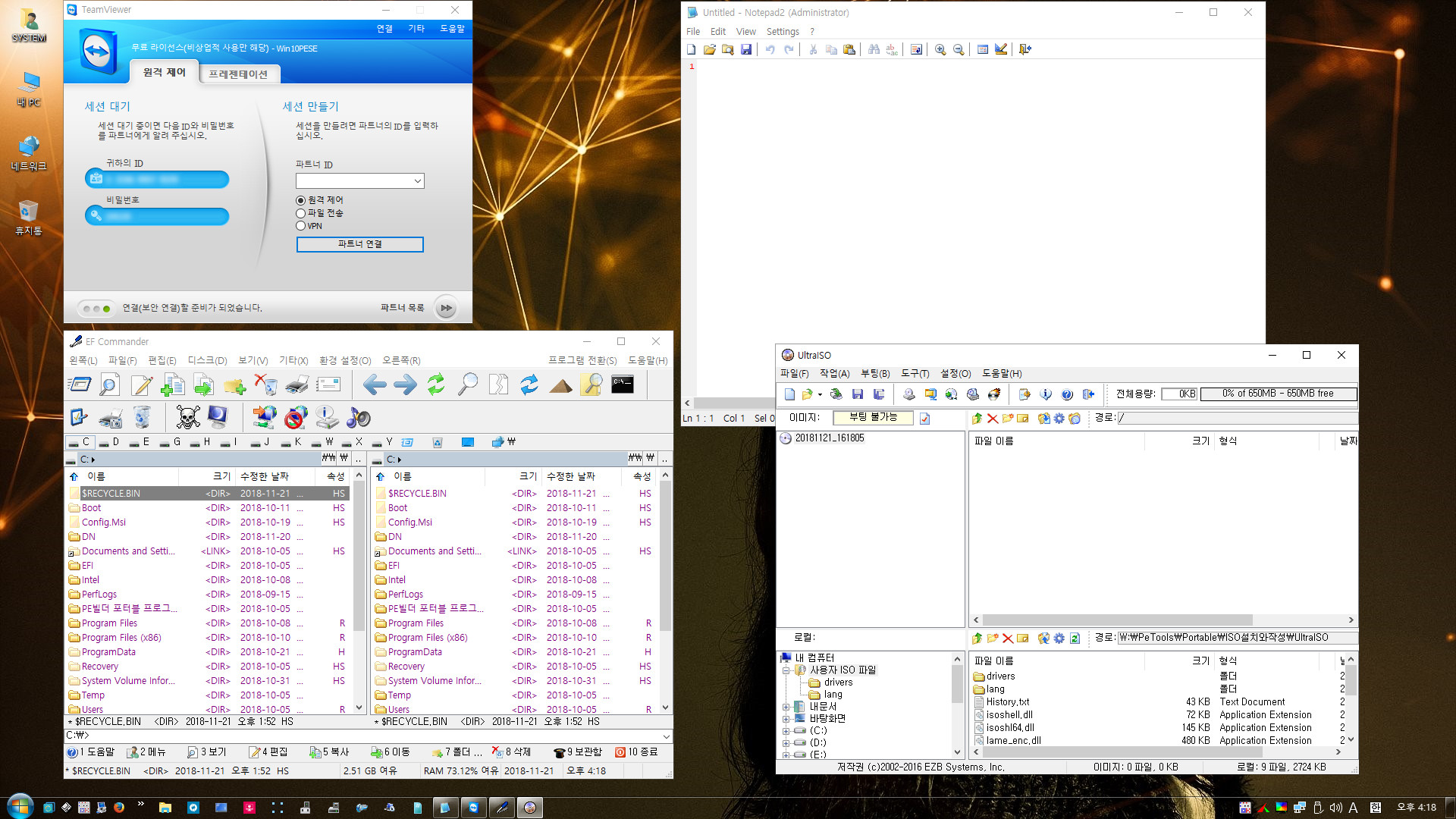Screen dimensions: 1456x819
Task: Open Settings menu in Notepad2
Action: pyautogui.click(x=783, y=31)
